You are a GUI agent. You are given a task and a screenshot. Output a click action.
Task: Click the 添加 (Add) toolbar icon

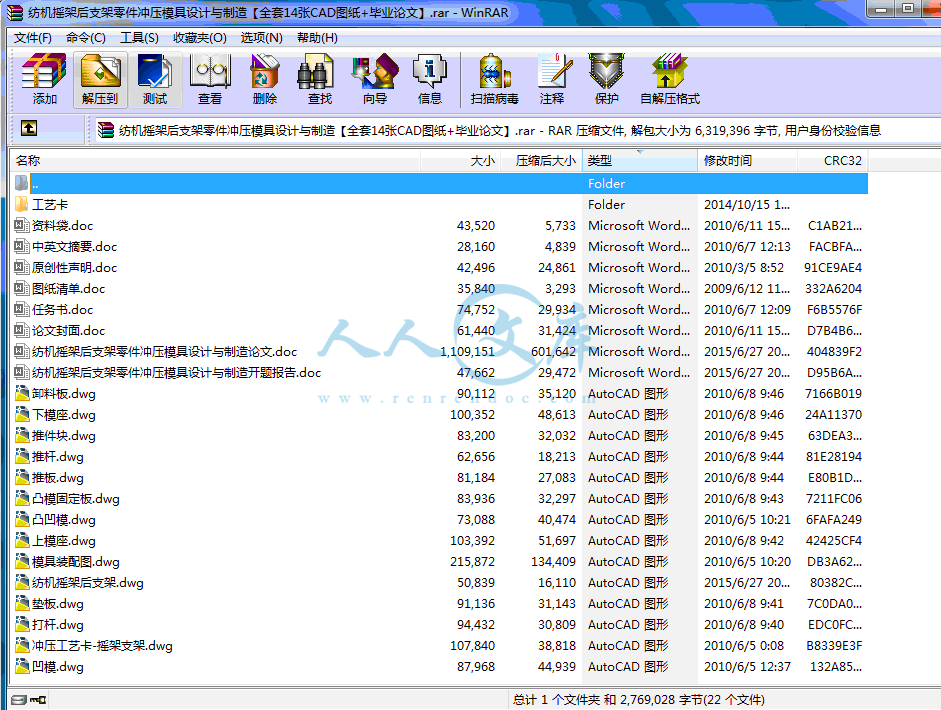click(x=45, y=79)
